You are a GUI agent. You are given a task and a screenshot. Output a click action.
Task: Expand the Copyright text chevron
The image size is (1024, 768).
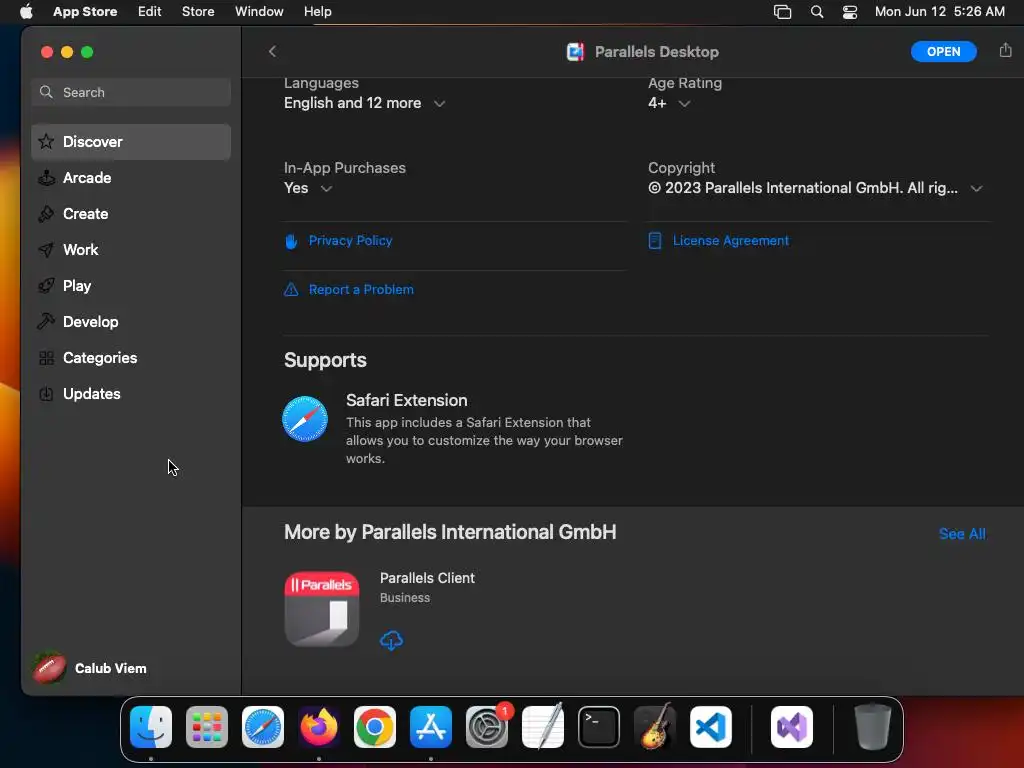click(x=976, y=188)
